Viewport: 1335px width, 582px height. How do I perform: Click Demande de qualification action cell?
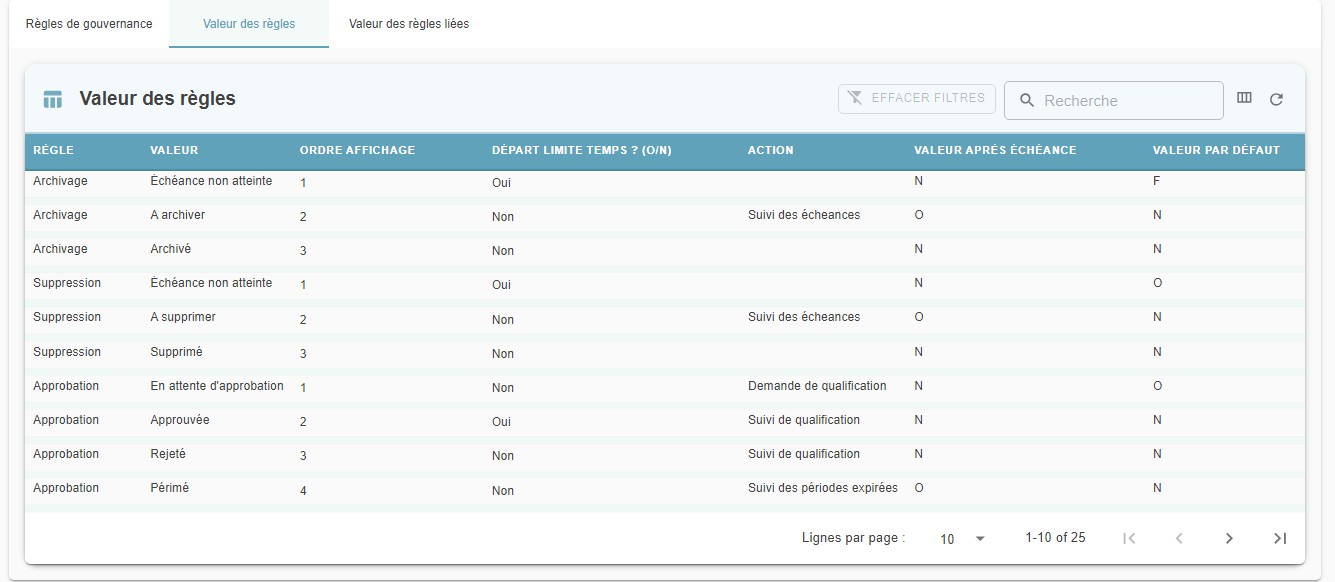pyautogui.click(x=817, y=386)
